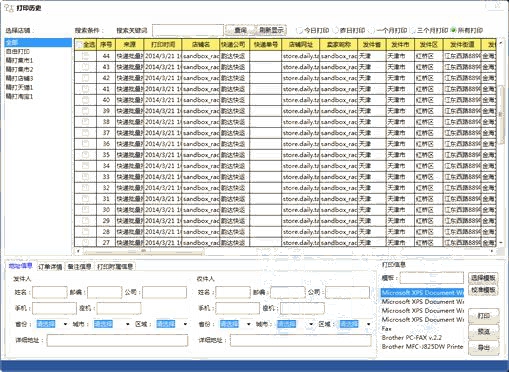Click the 刷新显示 refresh button

pyautogui.click(x=271, y=30)
